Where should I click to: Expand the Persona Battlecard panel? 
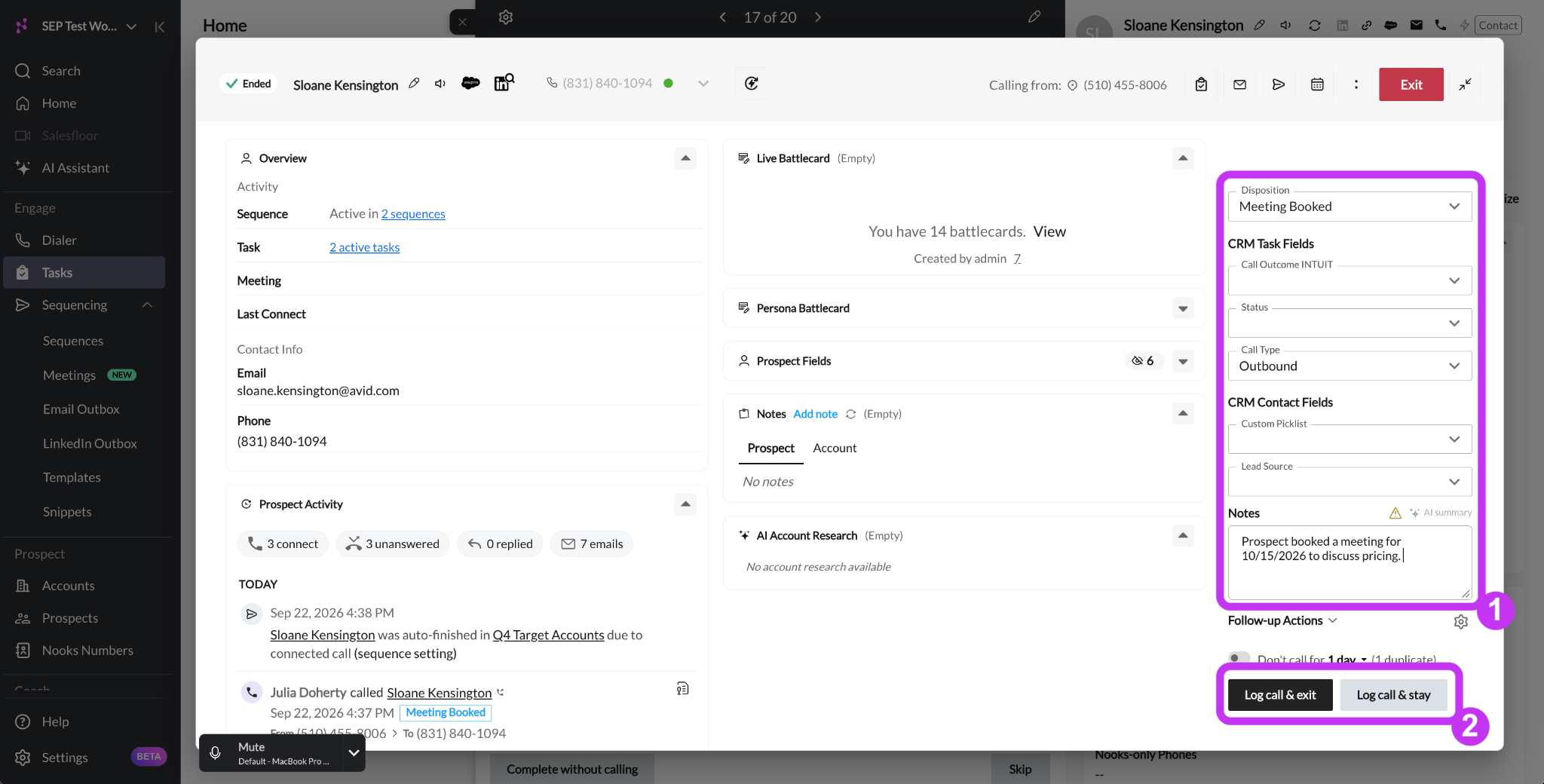(x=1183, y=308)
